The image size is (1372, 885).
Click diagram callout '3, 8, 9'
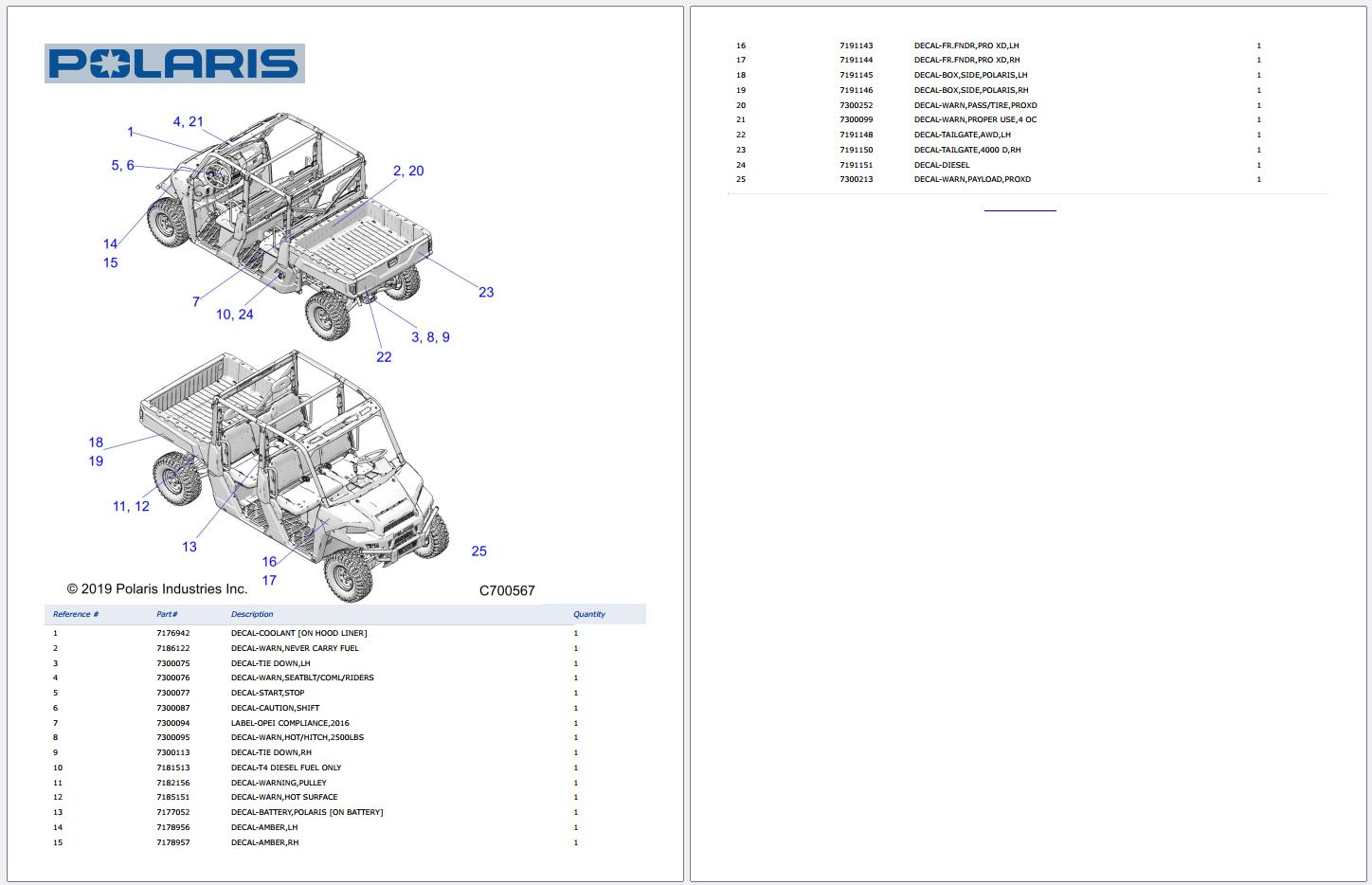[430, 336]
